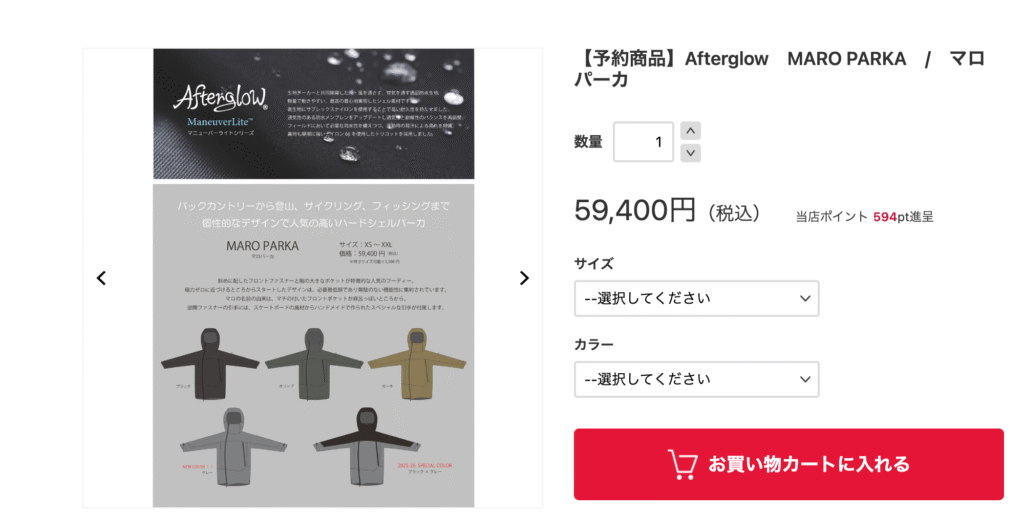This screenshot has height=512, width=1024.
Task: Click the shopping cart icon on red button
Action: 683,464
